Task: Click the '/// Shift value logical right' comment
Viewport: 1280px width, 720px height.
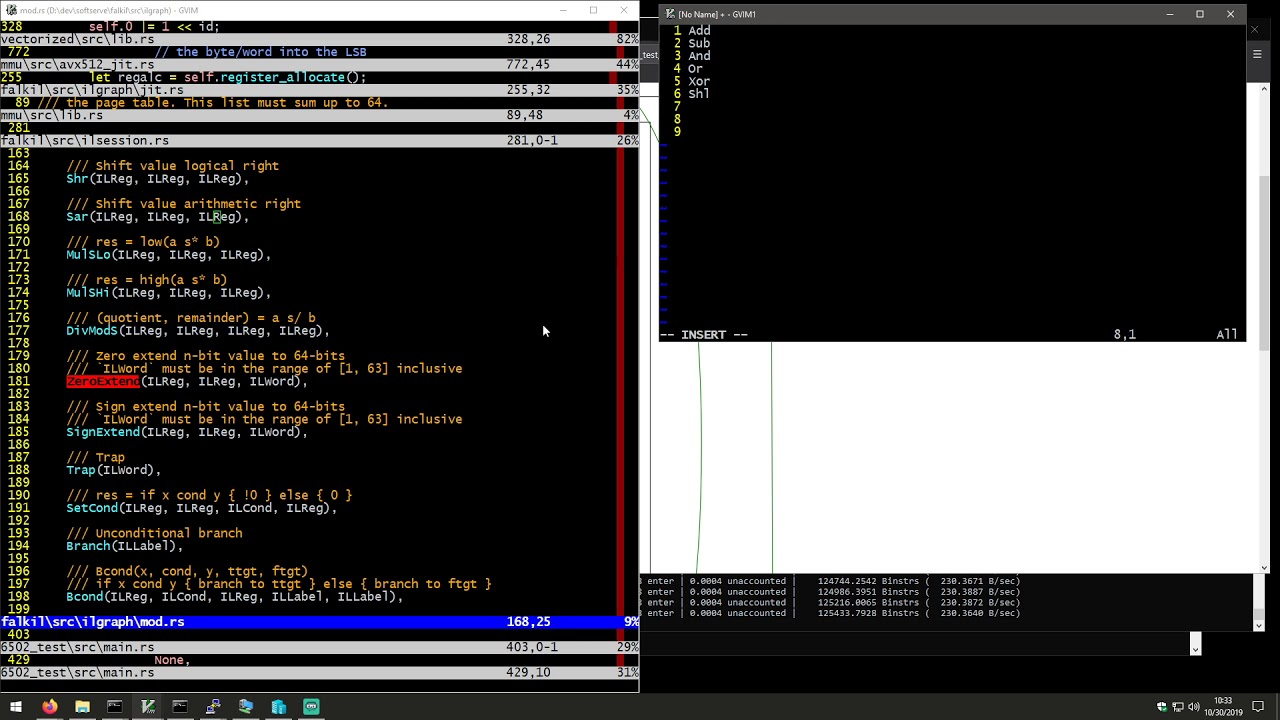Action: click(x=173, y=166)
